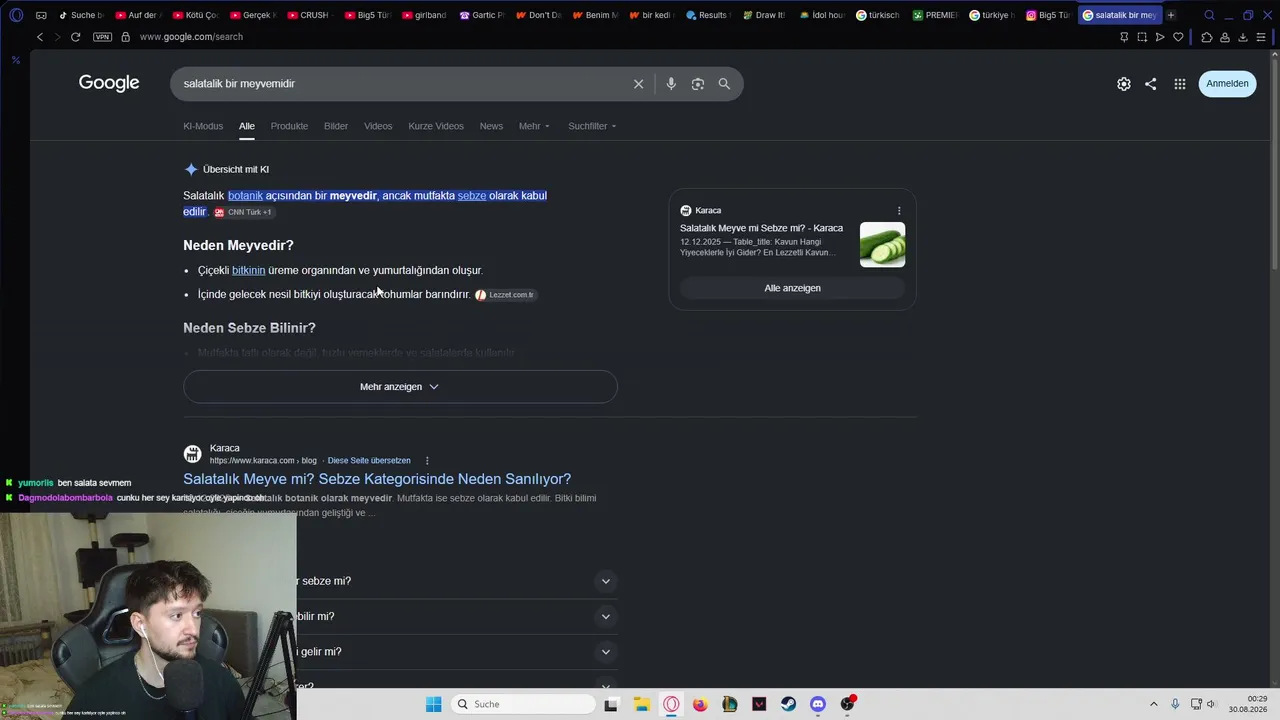
Task: Open the Kurze Videos tab
Action: [x=436, y=126]
